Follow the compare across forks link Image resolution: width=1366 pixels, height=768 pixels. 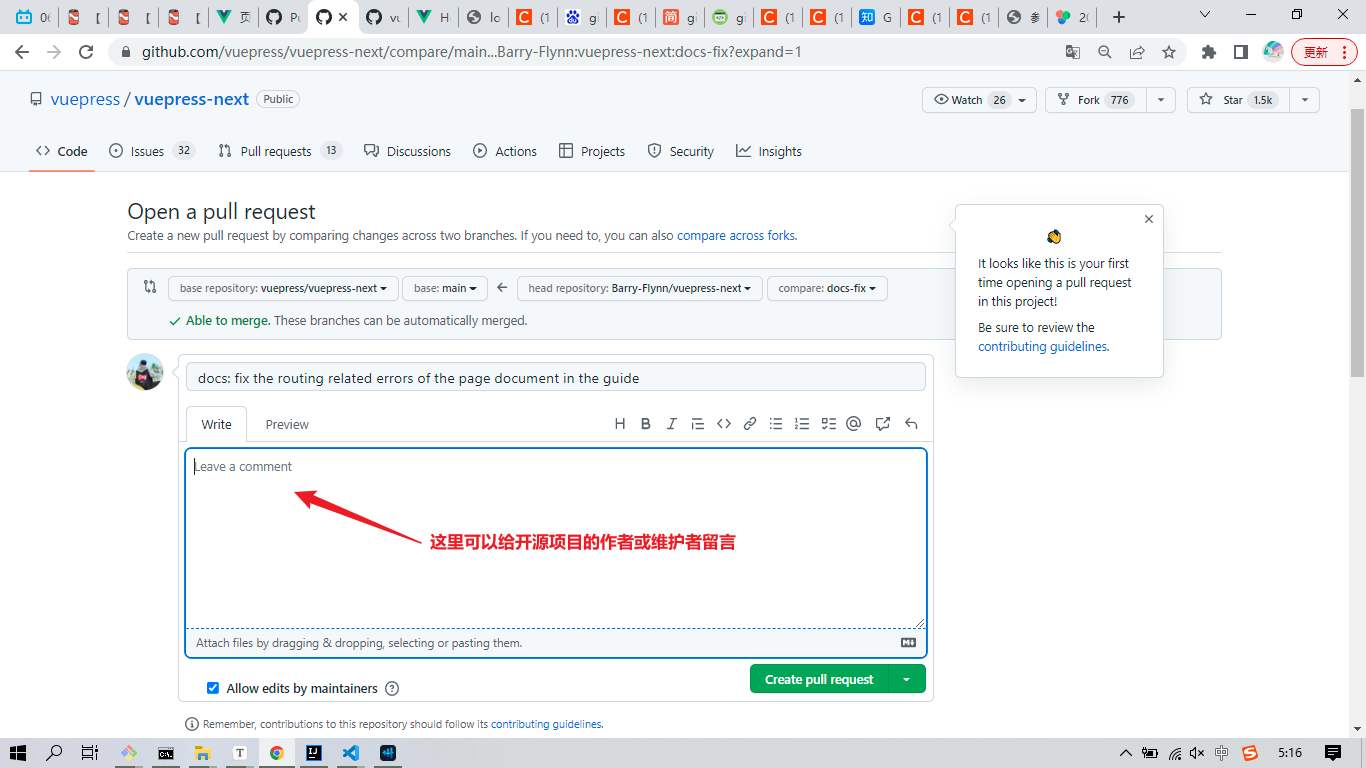736,236
